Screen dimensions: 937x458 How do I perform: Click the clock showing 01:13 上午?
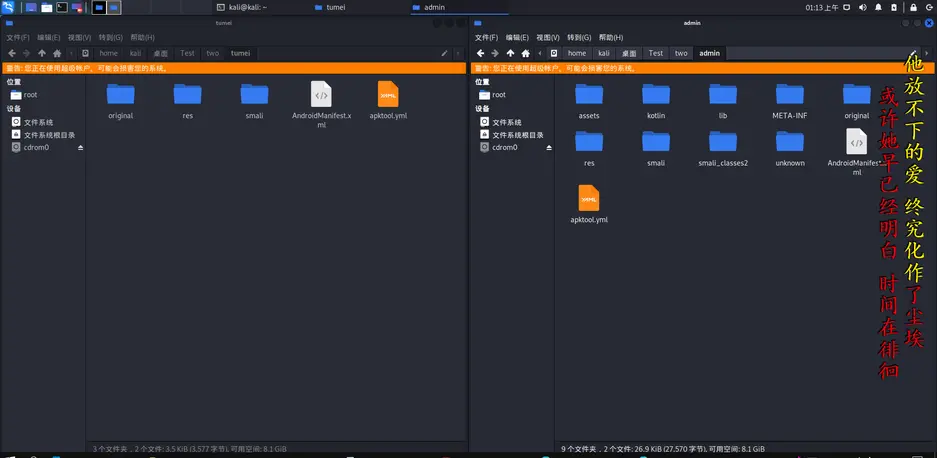click(x=822, y=7)
